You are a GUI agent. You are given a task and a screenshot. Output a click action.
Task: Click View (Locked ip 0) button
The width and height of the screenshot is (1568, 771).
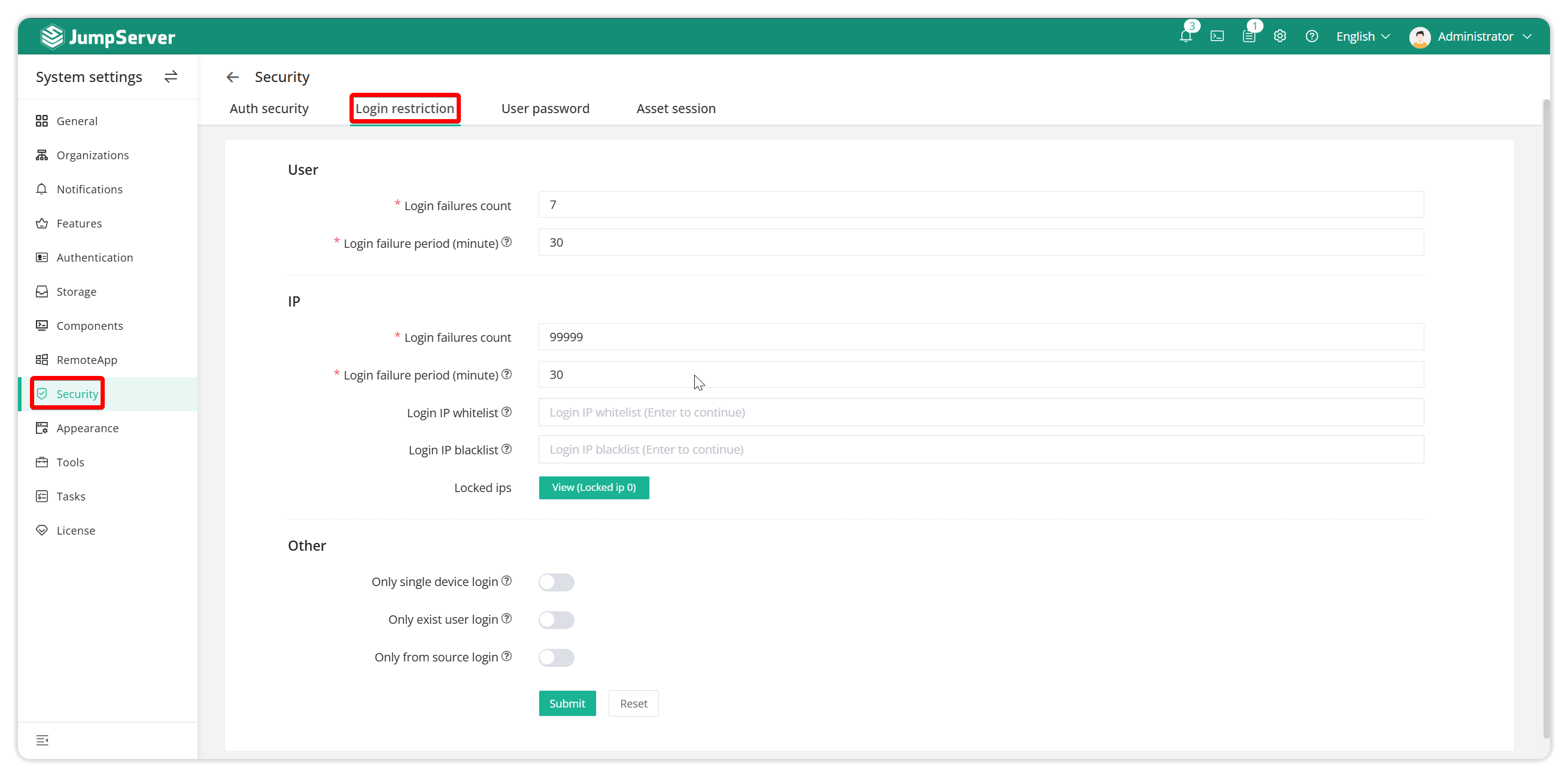click(594, 487)
